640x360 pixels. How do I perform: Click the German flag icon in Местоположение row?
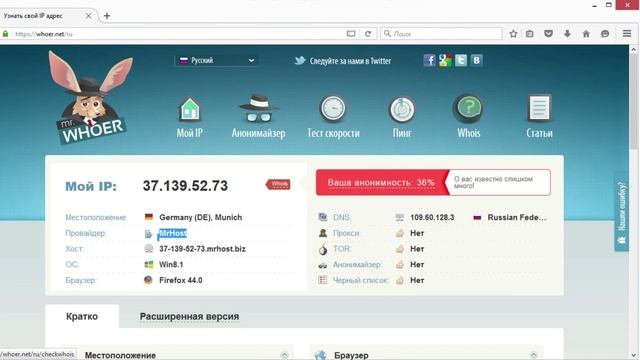149,217
